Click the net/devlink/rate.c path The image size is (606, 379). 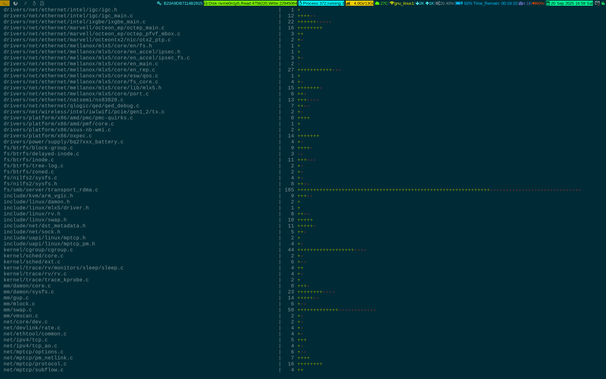coord(32,328)
